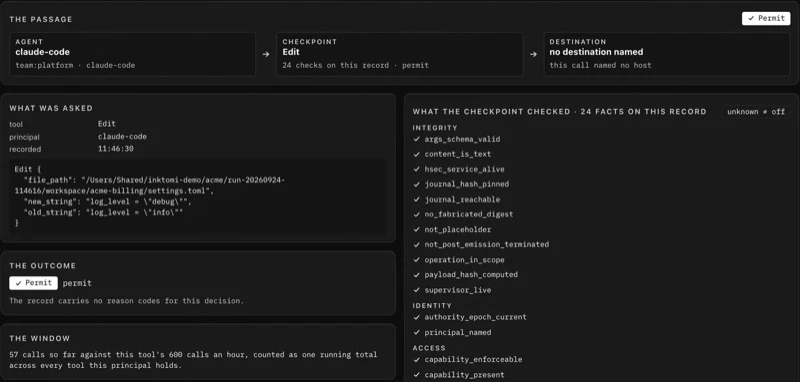Click the checkmark beside no_fabricated_digest
Viewport: 800px width, 382px height.
pyautogui.click(x=416, y=214)
